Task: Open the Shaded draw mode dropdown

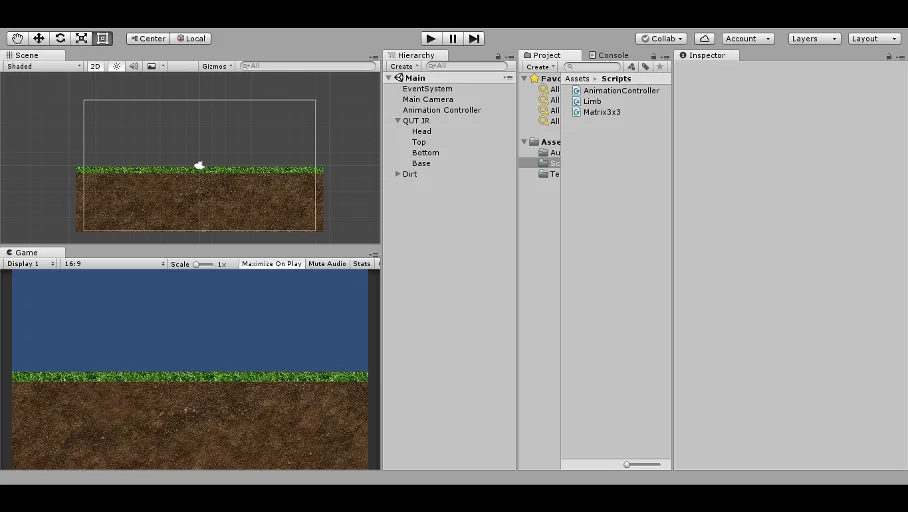Action: click(43, 66)
